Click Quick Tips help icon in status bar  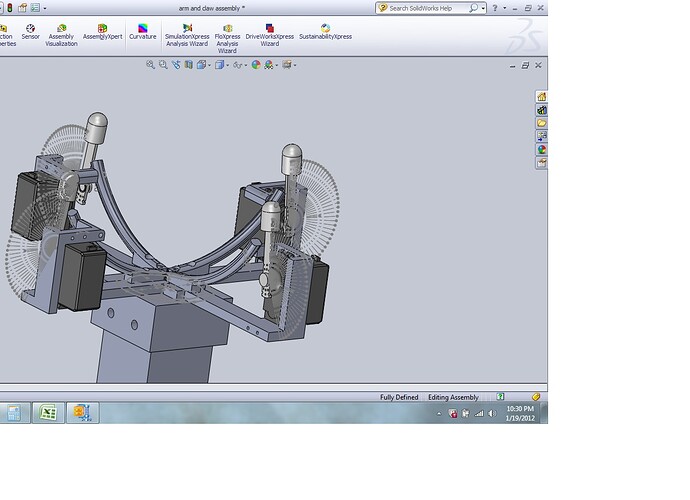tap(500, 397)
